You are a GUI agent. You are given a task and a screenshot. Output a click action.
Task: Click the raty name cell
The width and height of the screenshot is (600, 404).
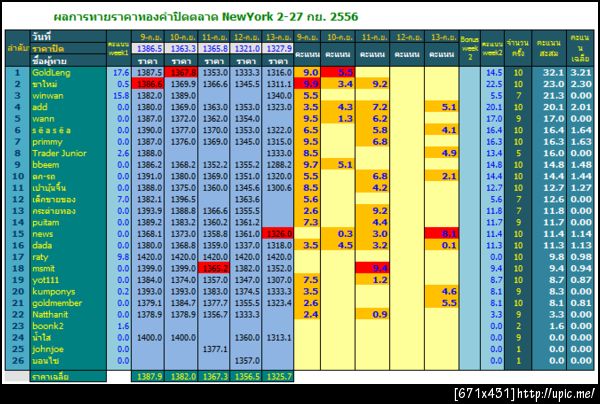pyautogui.click(x=68, y=257)
